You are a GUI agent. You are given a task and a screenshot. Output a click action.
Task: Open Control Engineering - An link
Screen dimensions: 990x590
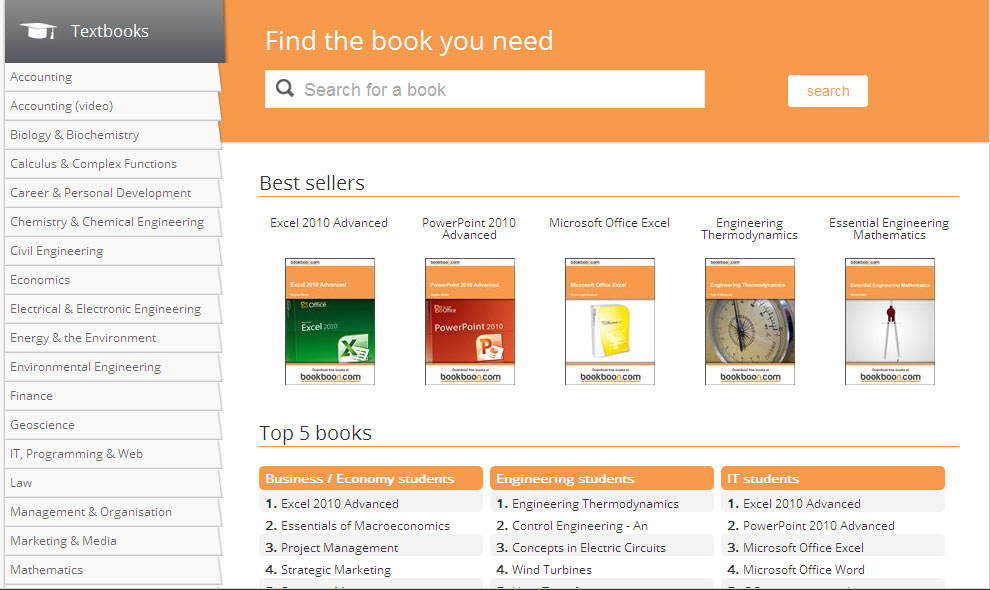coord(580,526)
